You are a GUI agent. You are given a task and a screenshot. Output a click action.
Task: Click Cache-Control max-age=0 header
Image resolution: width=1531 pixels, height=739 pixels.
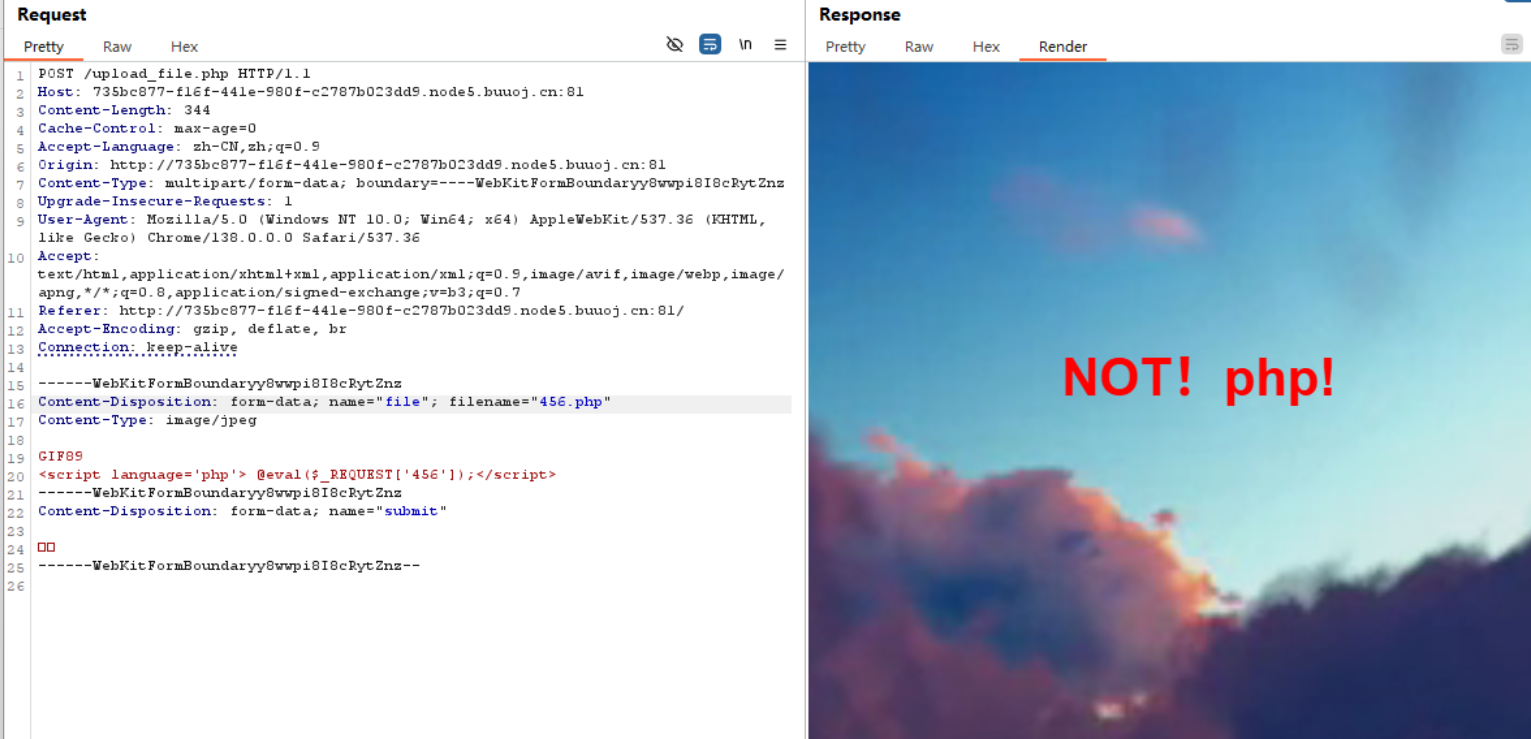pos(147,128)
